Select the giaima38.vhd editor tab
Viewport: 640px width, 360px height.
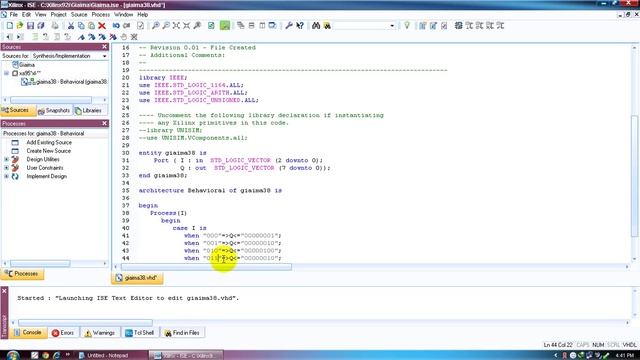coord(137,278)
